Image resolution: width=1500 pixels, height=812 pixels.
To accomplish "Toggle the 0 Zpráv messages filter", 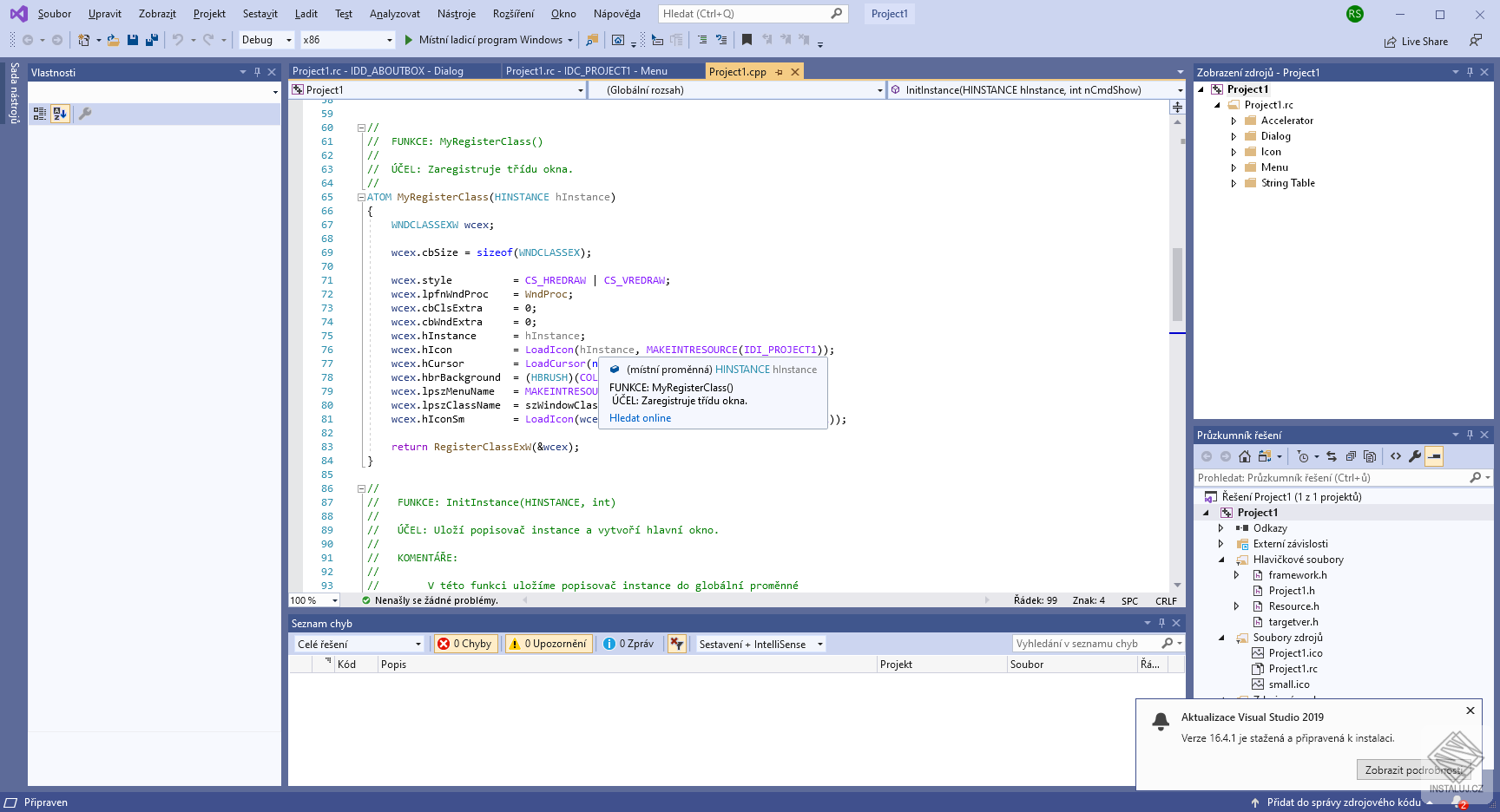I will tap(629, 644).
